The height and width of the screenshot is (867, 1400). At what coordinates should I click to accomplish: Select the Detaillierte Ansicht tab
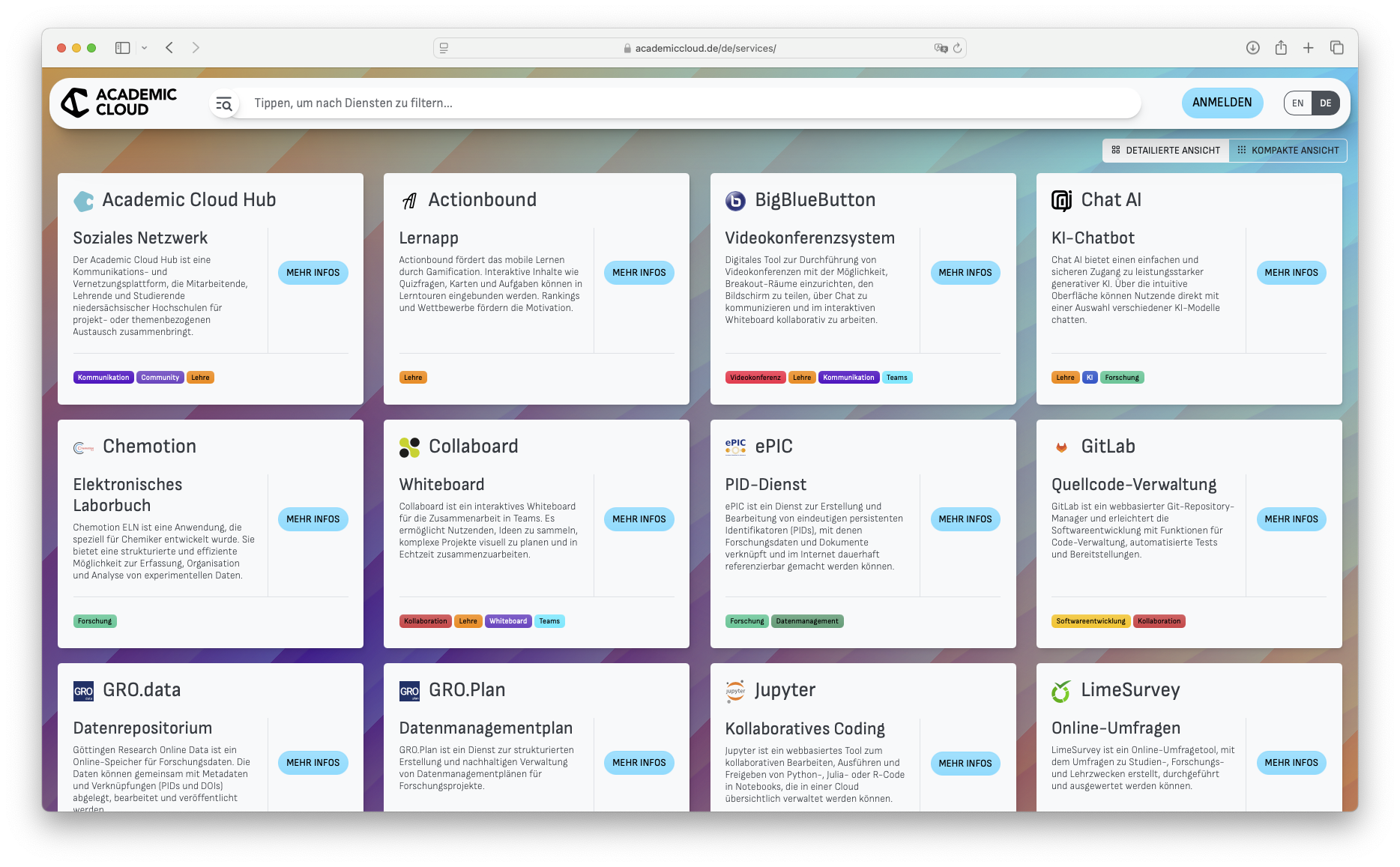tap(1165, 151)
